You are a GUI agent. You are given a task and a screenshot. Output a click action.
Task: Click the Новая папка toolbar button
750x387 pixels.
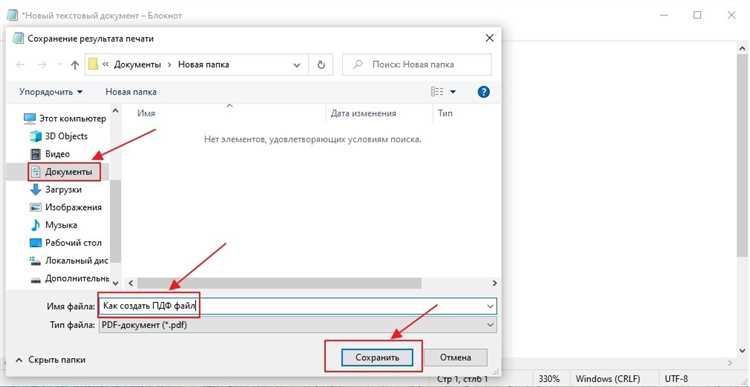point(131,92)
